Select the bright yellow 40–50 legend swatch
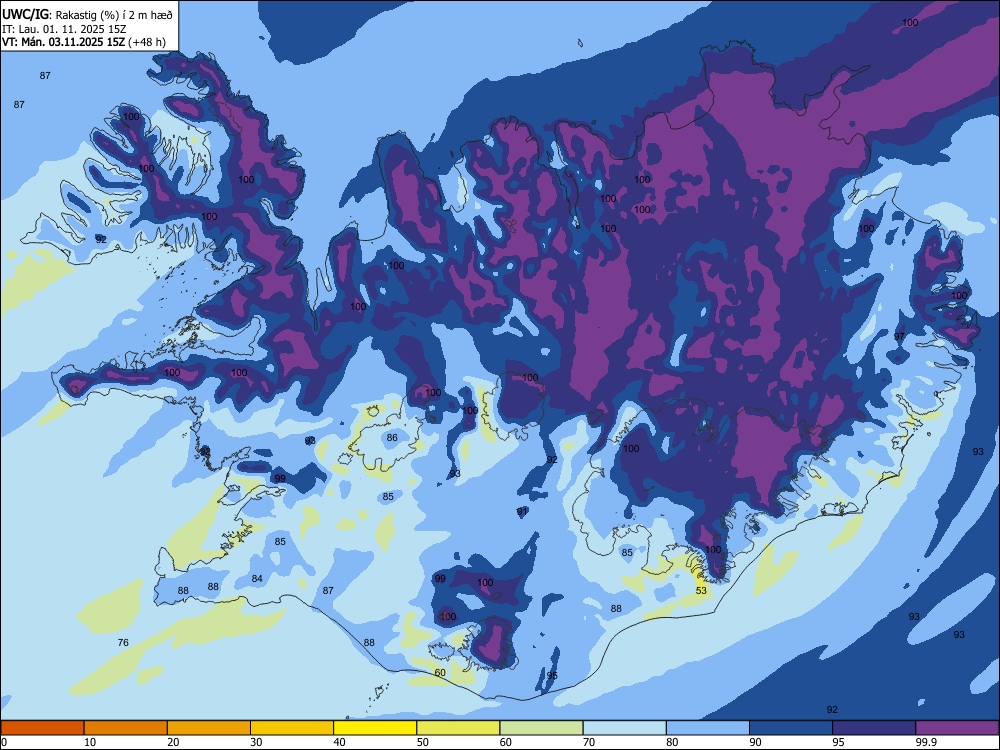This screenshot has height=750, width=1000. [375, 728]
